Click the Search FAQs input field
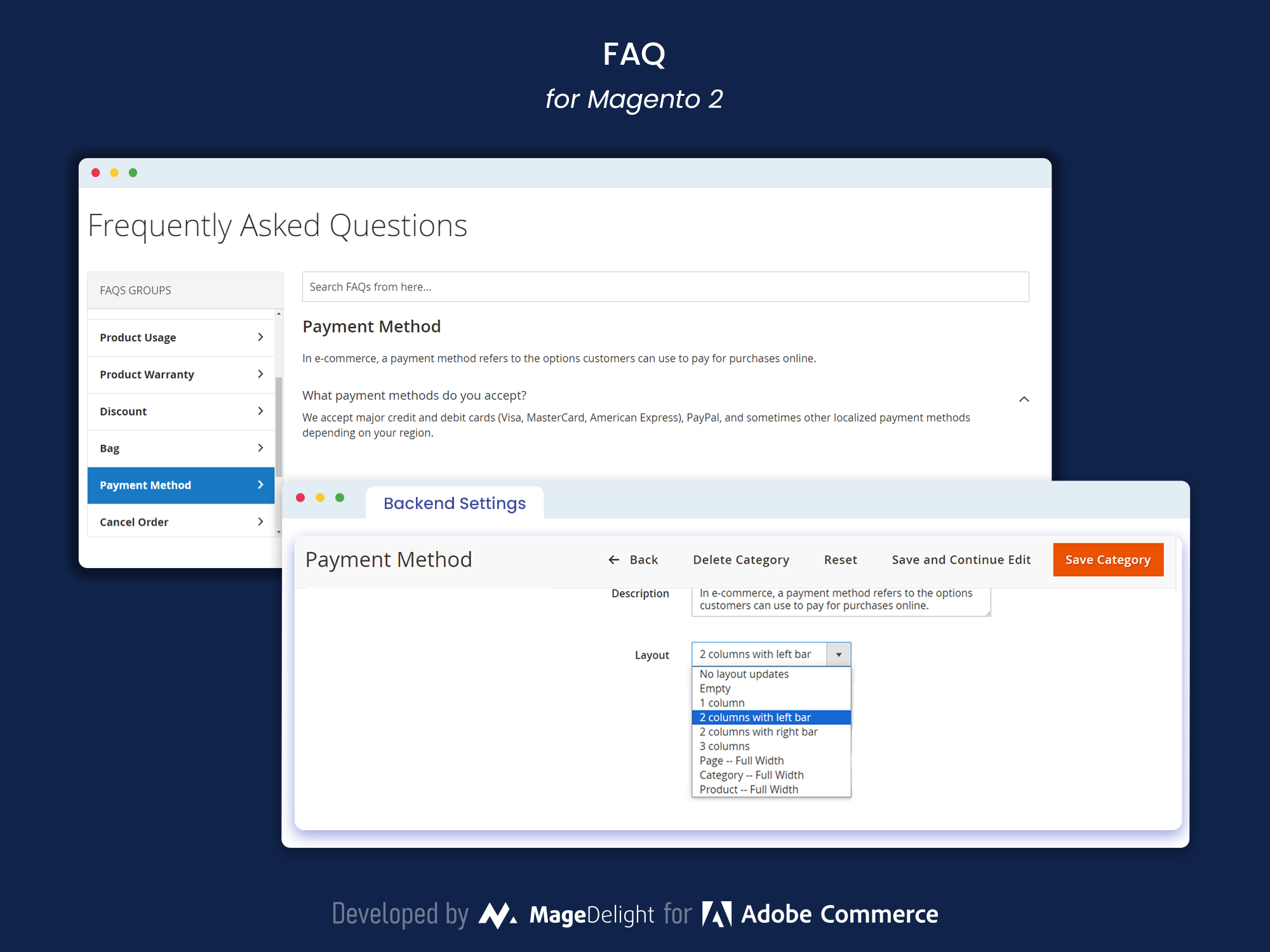1270x952 pixels. [x=665, y=287]
